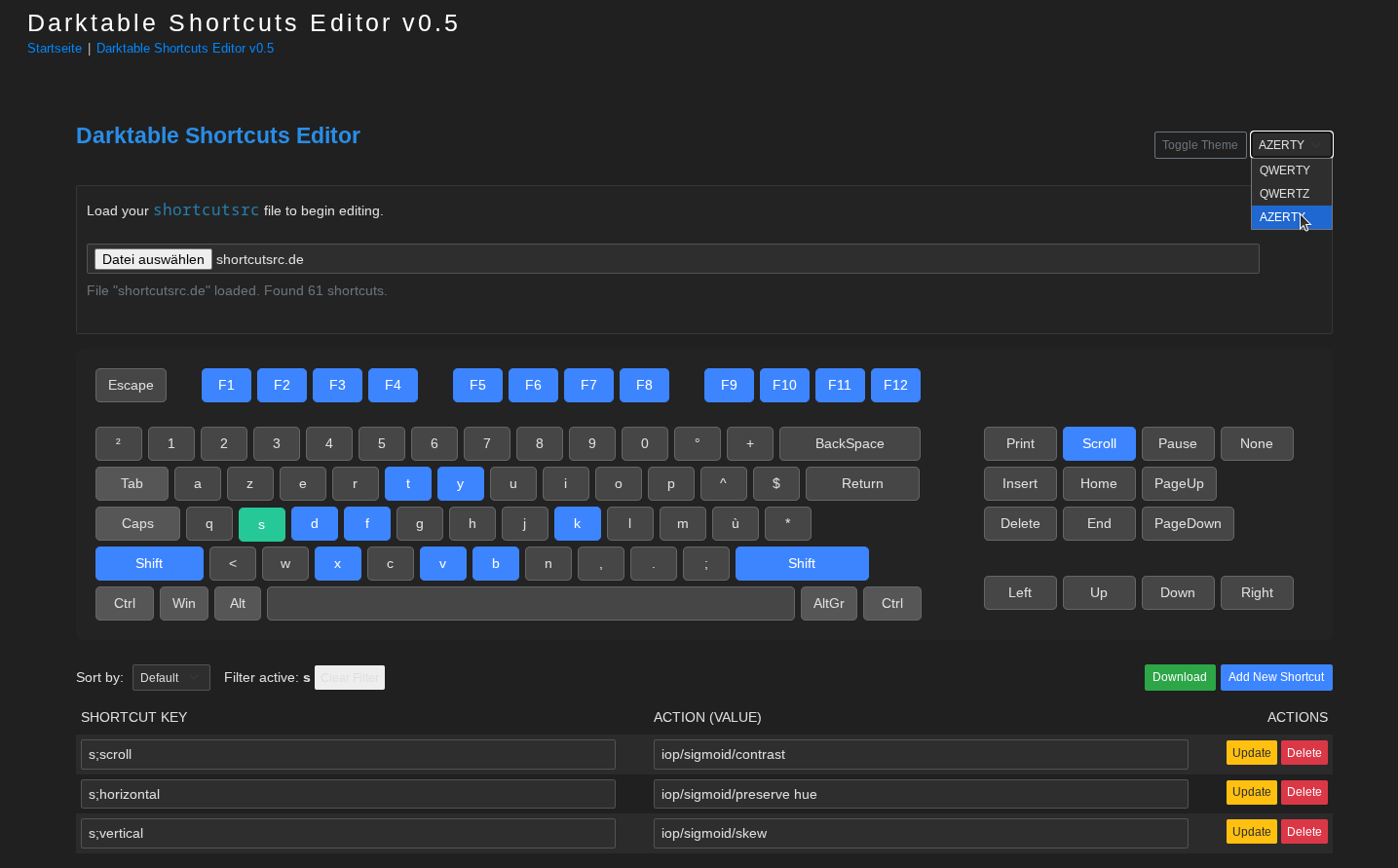Screen dimensions: 1398x868
Task: Click Datei auswählen file chooser
Action: click(x=153, y=259)
